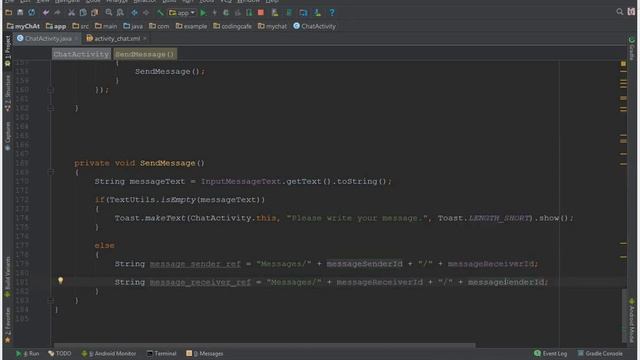Select the main breadcrumb folder

106,26
